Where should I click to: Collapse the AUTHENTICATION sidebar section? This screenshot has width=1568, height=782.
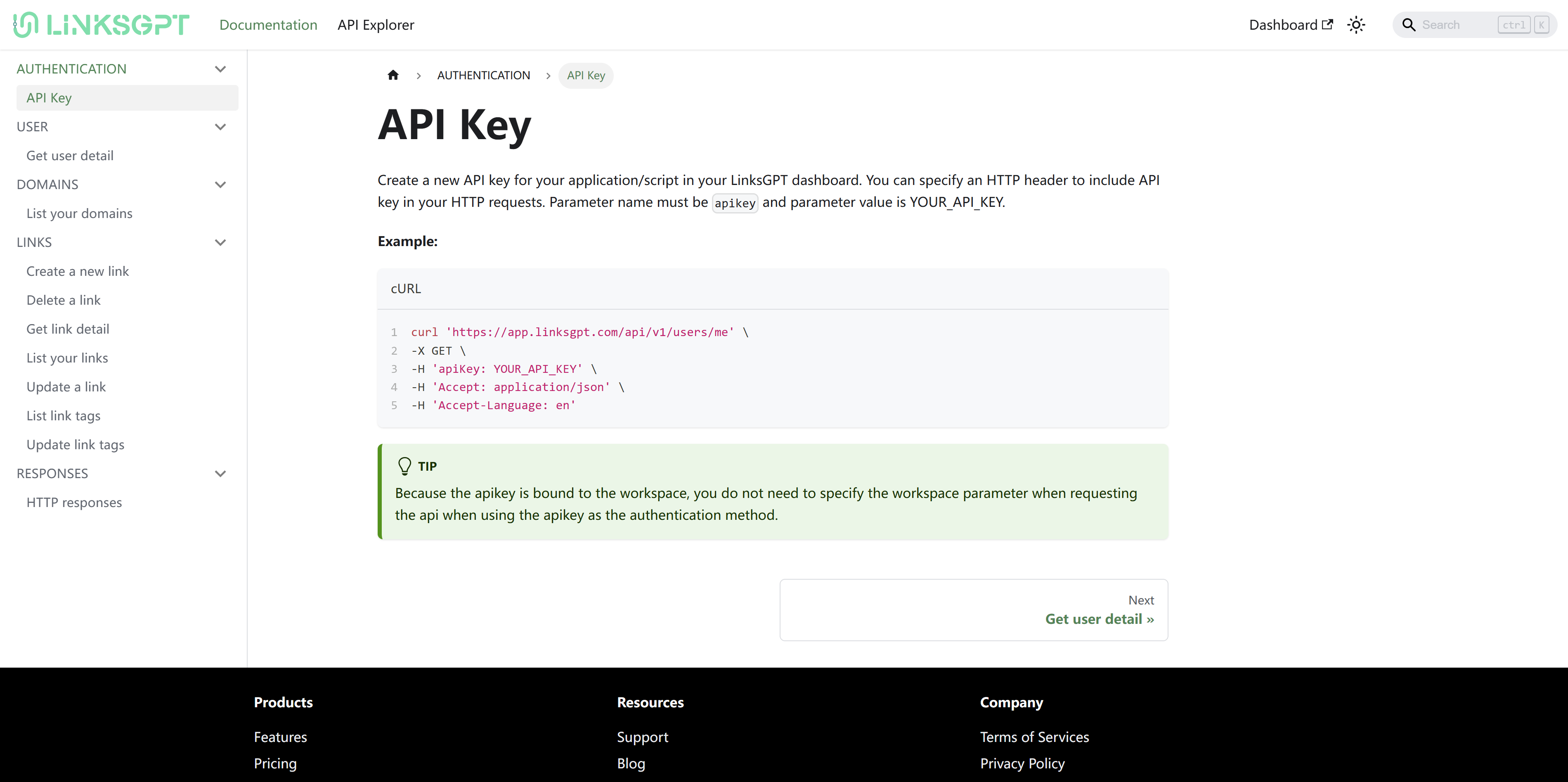coord(220,69)
